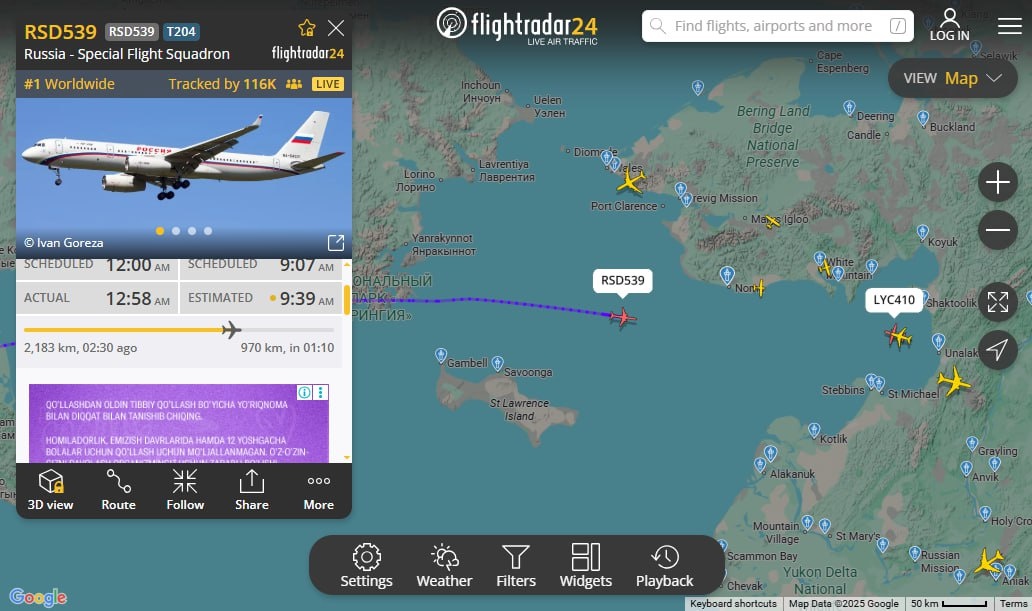Open the Filters panel
This screenshot has height=611, width=1032.
[516, 566]
